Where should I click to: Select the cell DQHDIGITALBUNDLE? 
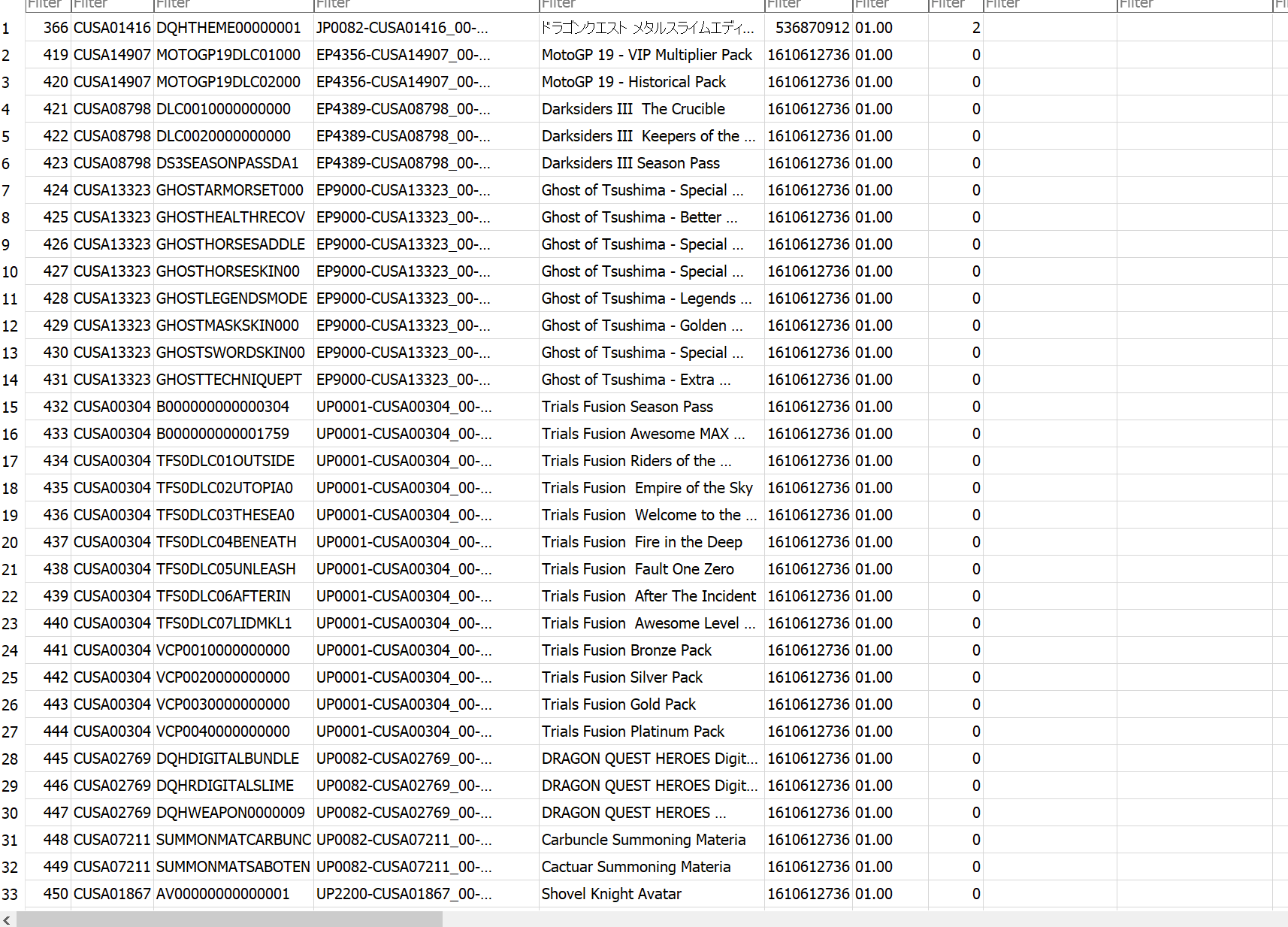tap(234, 759)
